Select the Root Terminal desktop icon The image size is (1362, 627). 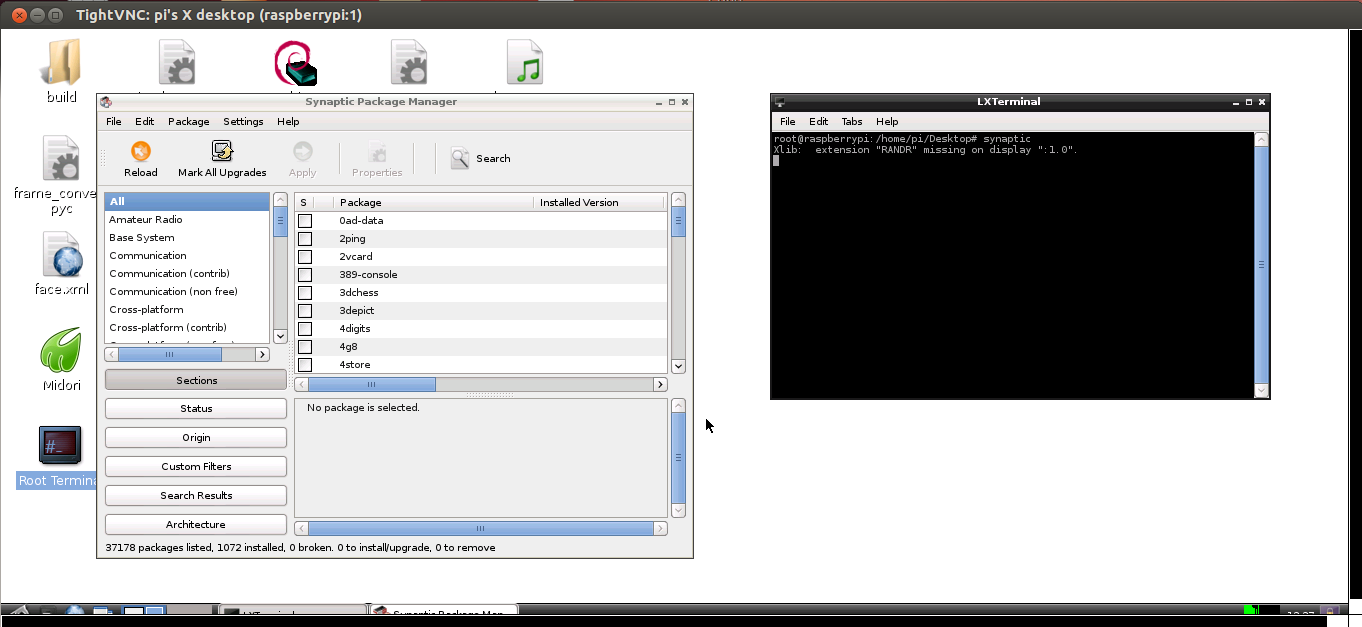tap(60, 446)
